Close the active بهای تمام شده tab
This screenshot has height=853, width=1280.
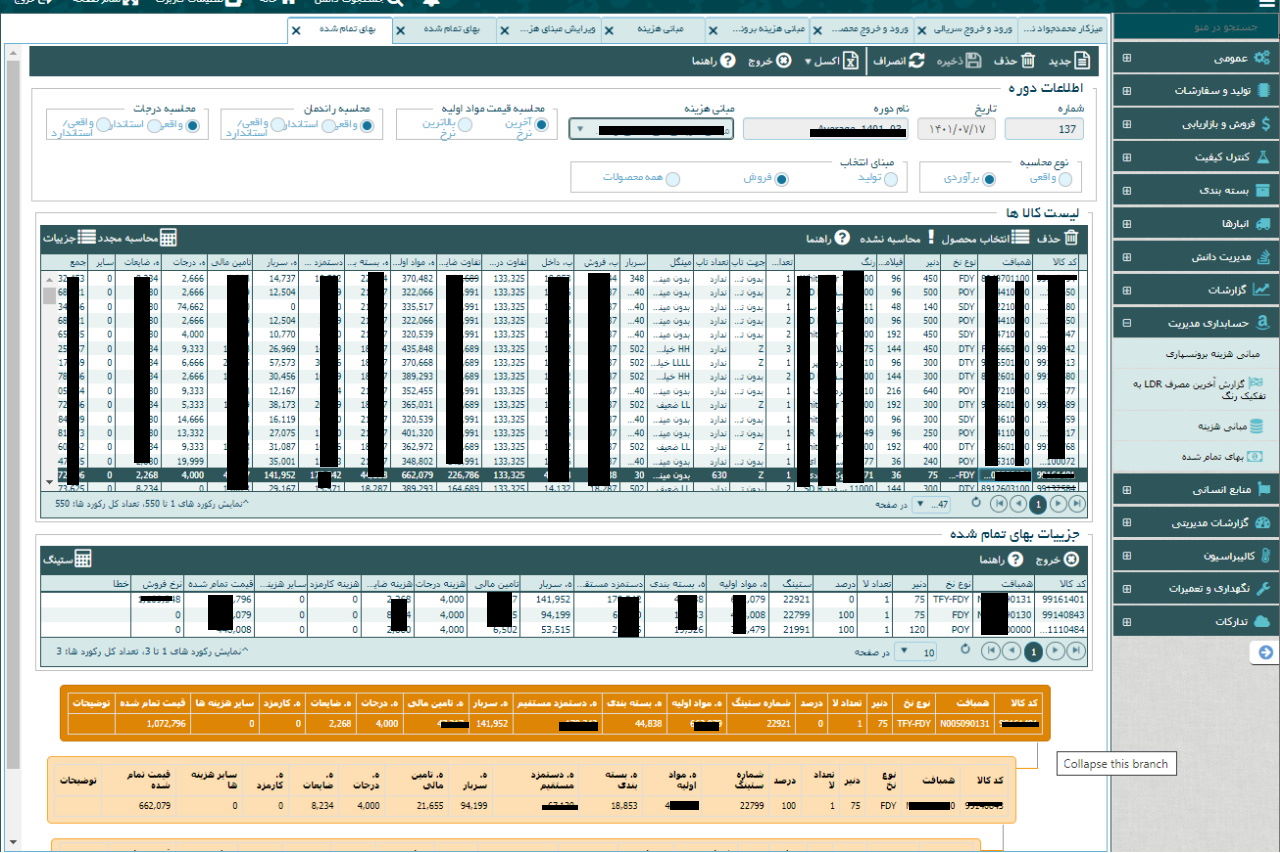296,31
